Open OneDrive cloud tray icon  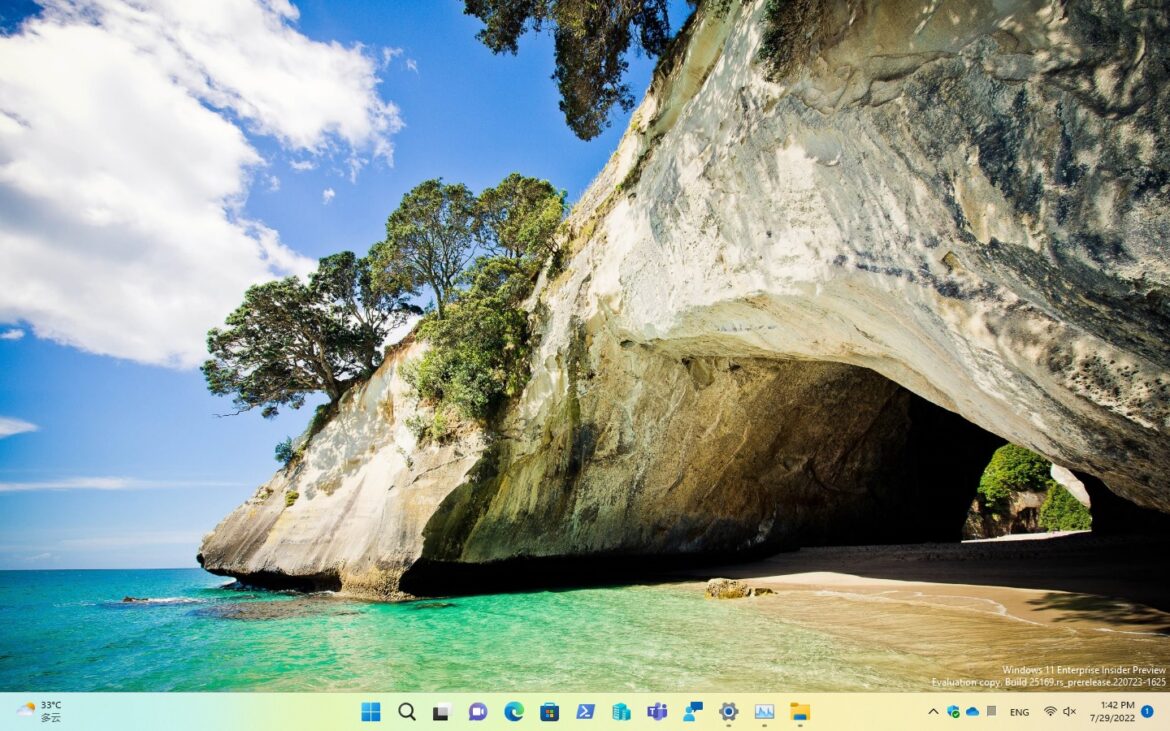pyautogui.click(x=972, y=711)
